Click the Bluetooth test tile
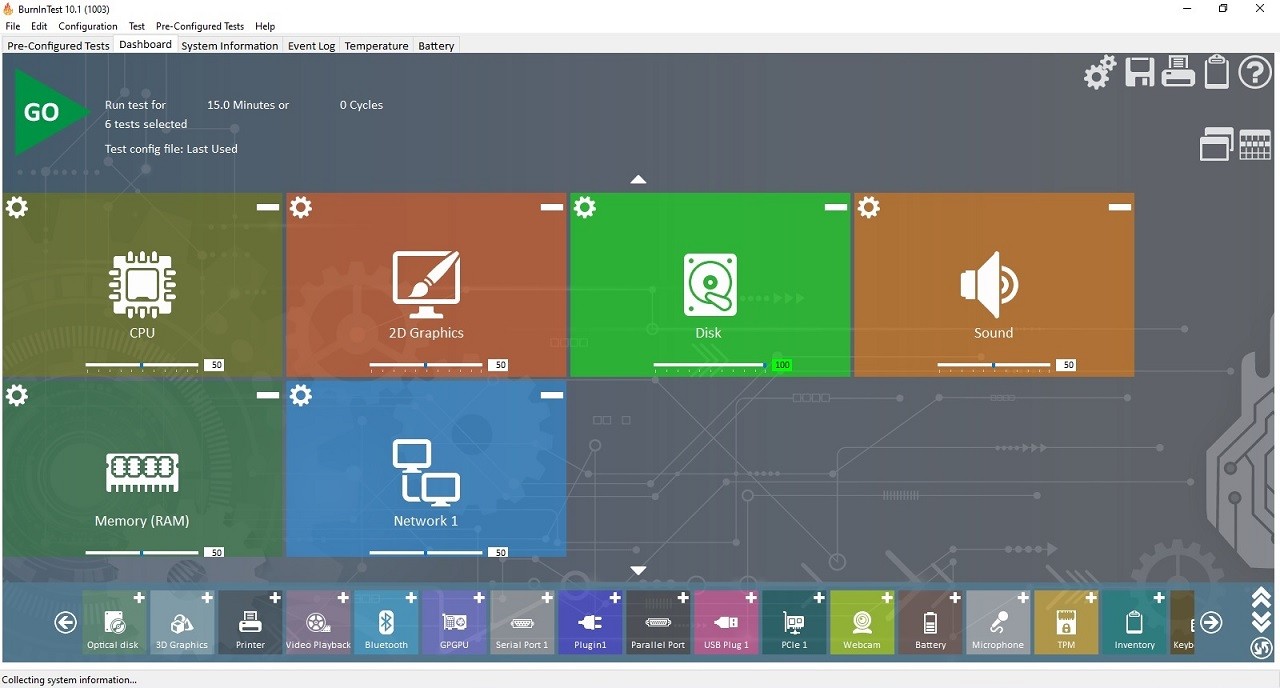This screenshot has width=1280, height=688. (386, 622)
